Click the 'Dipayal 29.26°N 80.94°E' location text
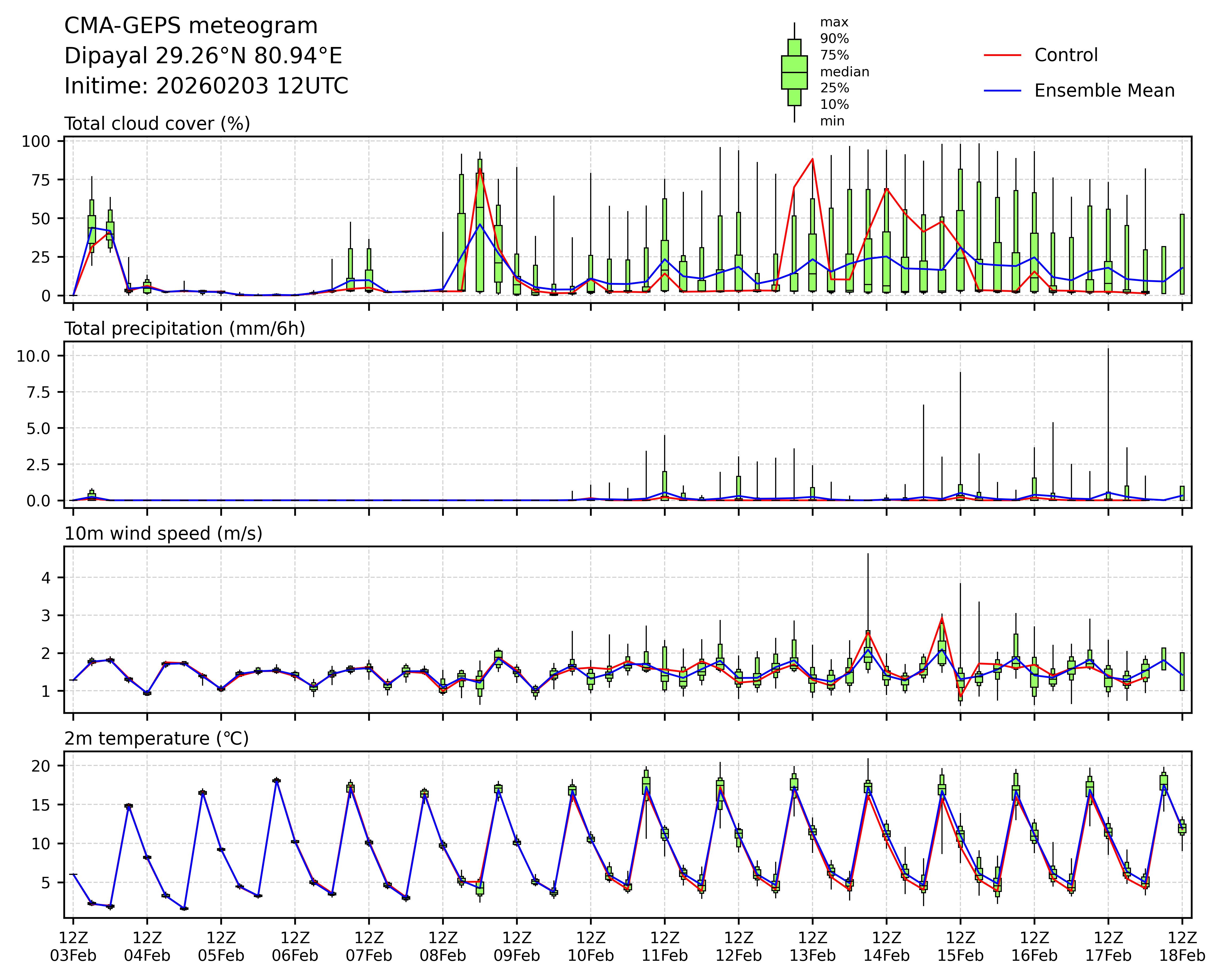 pos(203,56)
